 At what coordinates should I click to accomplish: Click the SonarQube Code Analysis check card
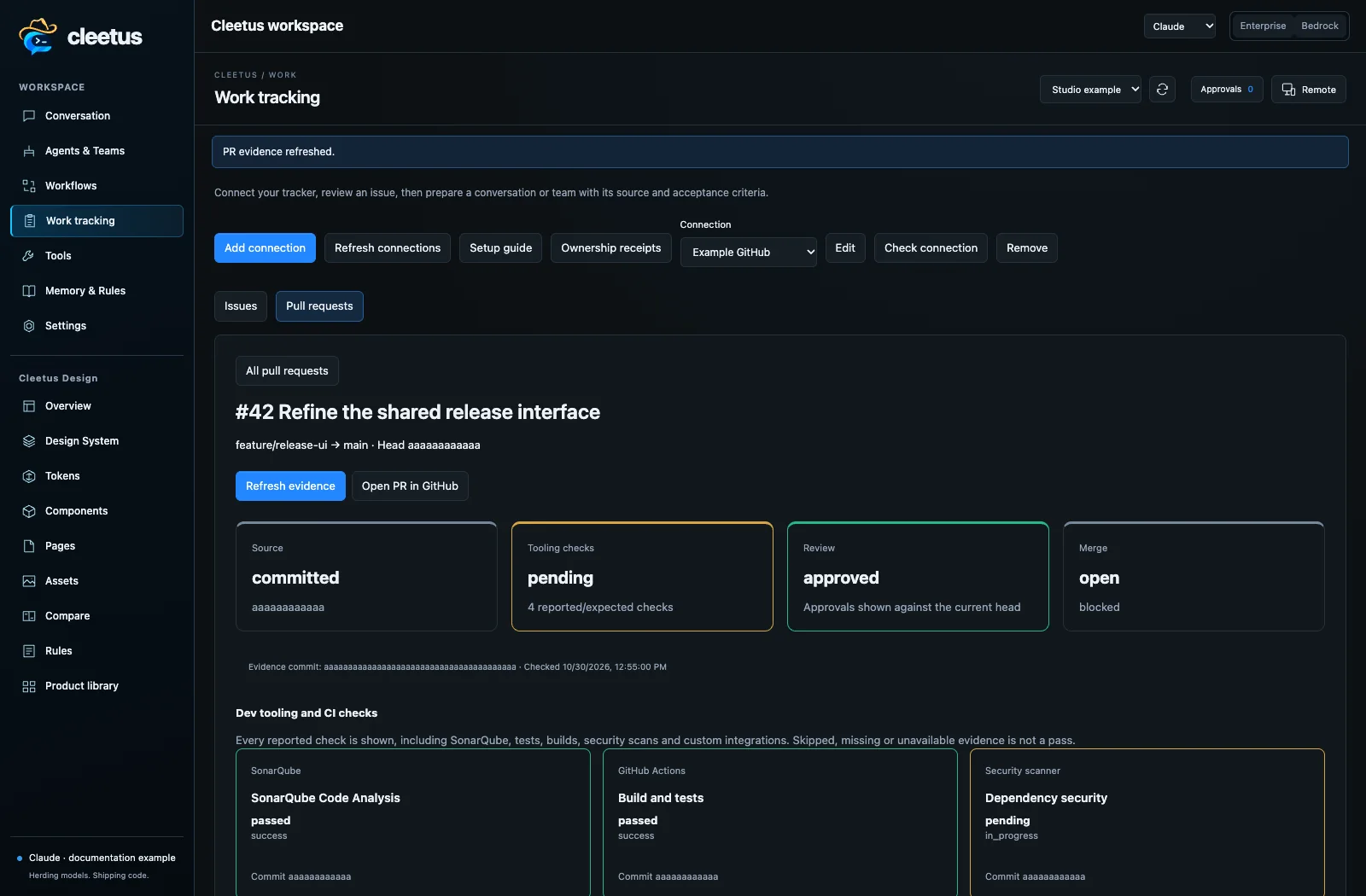pyautogui.click(x=413, y=823)
